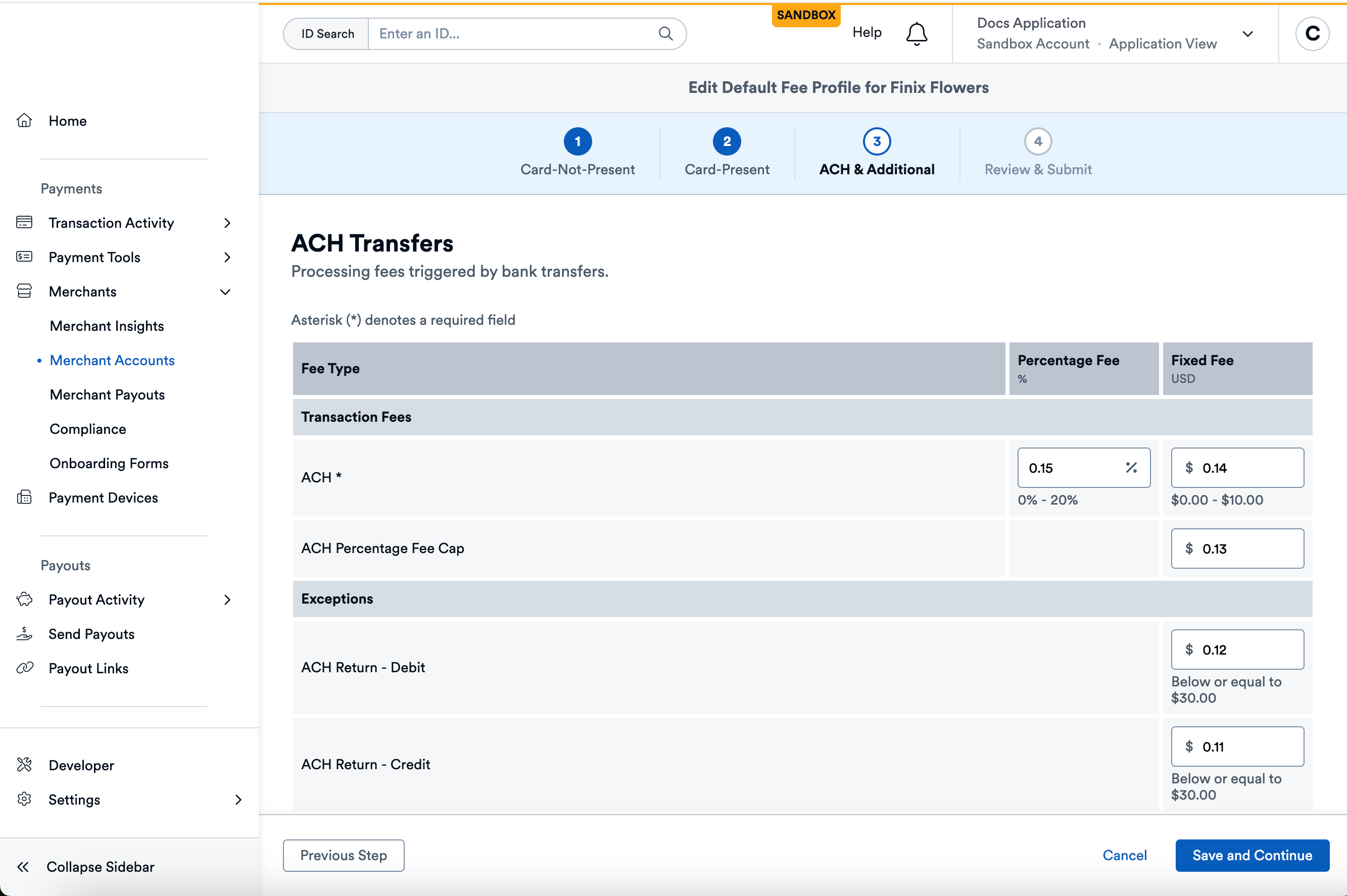Click the Collapse Sidebar double-arrow icon
Screen dimensions: 1347x896
[x=23, y=866]
